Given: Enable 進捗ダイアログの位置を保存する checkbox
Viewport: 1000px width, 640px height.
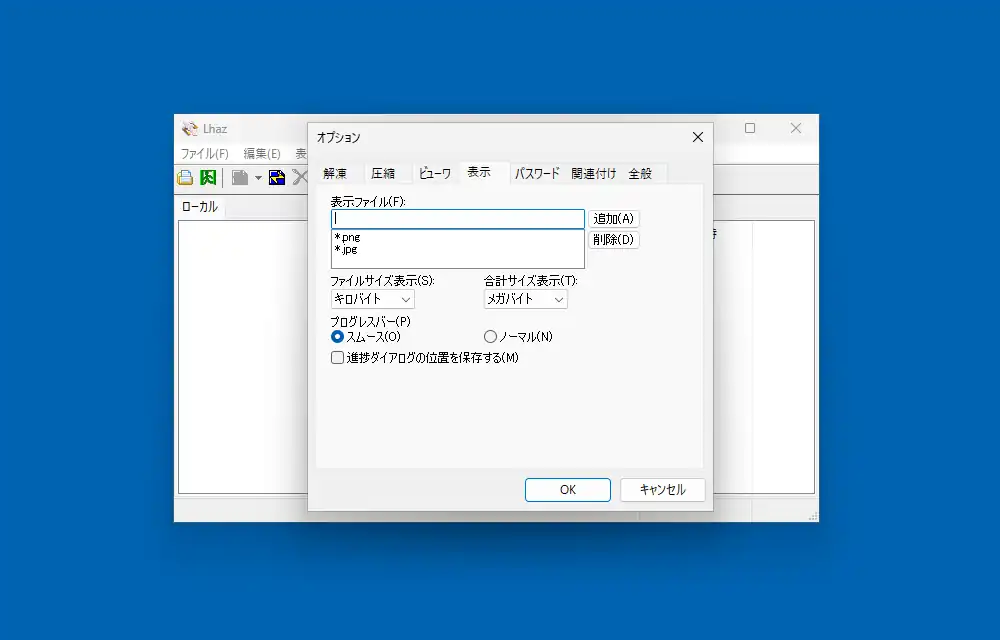Looking at the screenshot, I should tap(338, 357).
